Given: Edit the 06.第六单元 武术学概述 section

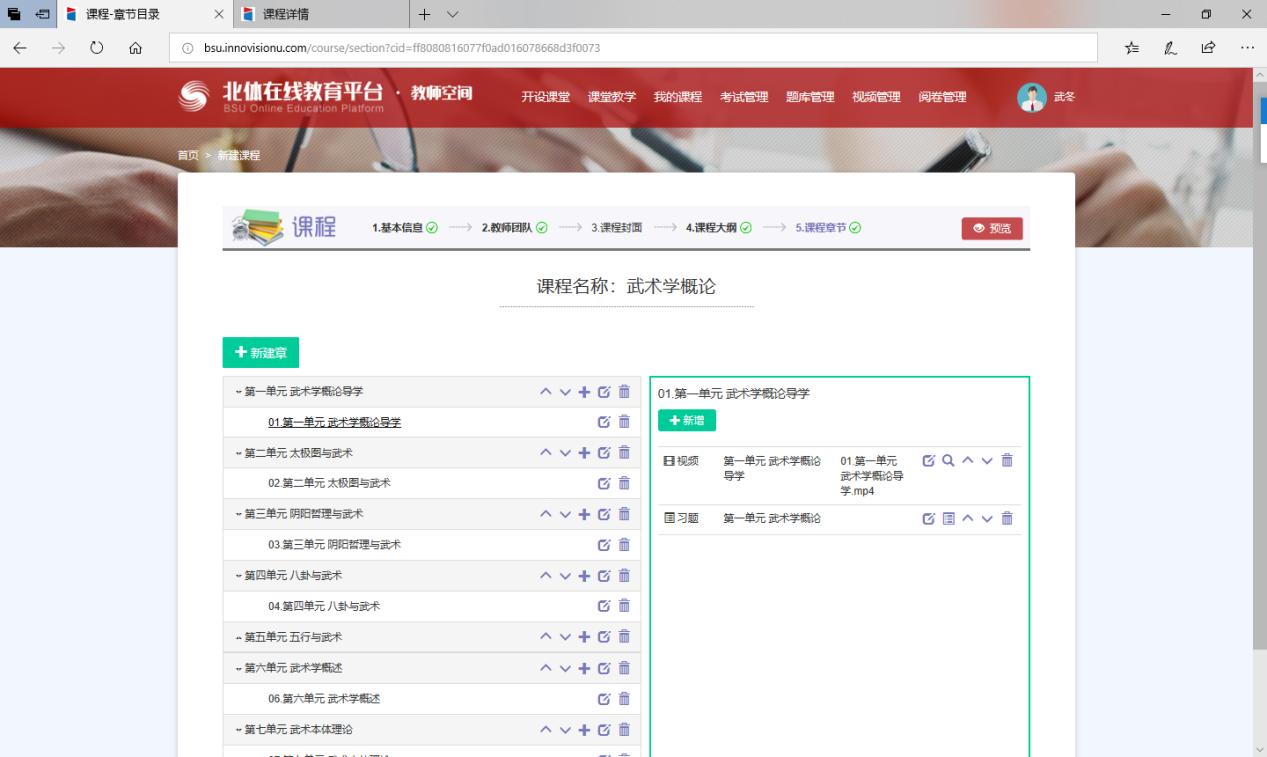Looking at the screenshot, I should coord(603,699).
